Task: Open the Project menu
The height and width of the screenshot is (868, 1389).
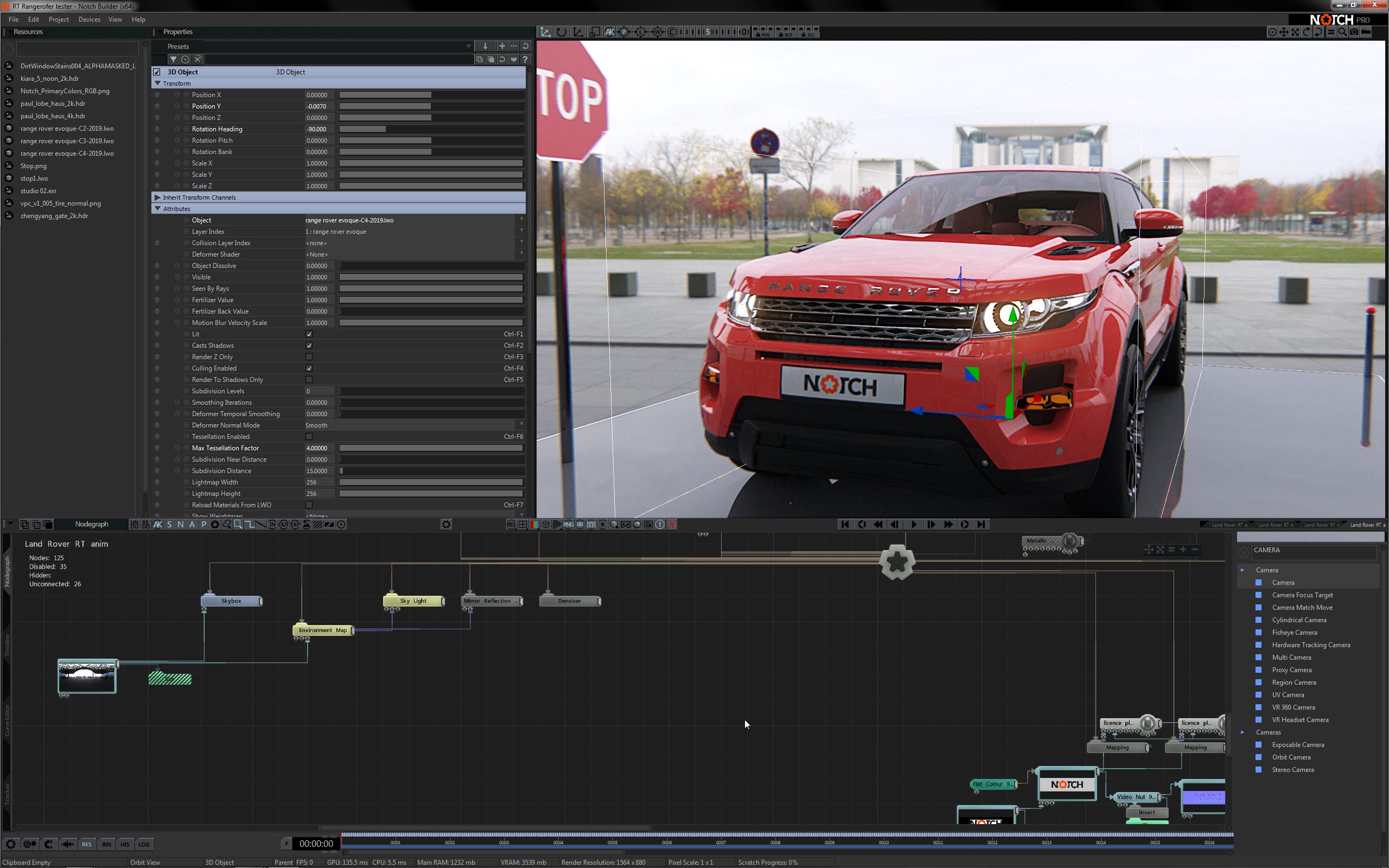Action: pyautogui.click(x=59, y=20)
